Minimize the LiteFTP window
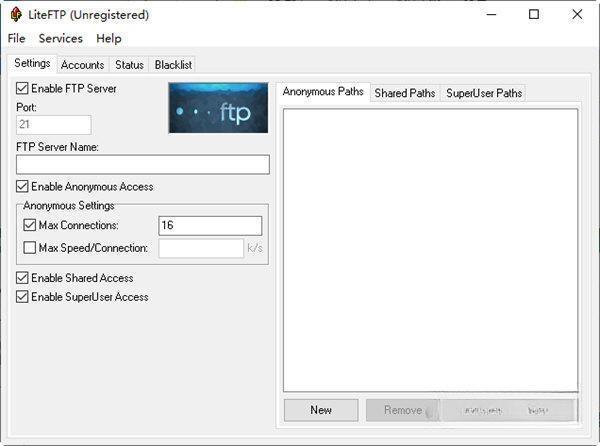The image size is (600, 446). (x=491, y=15)
